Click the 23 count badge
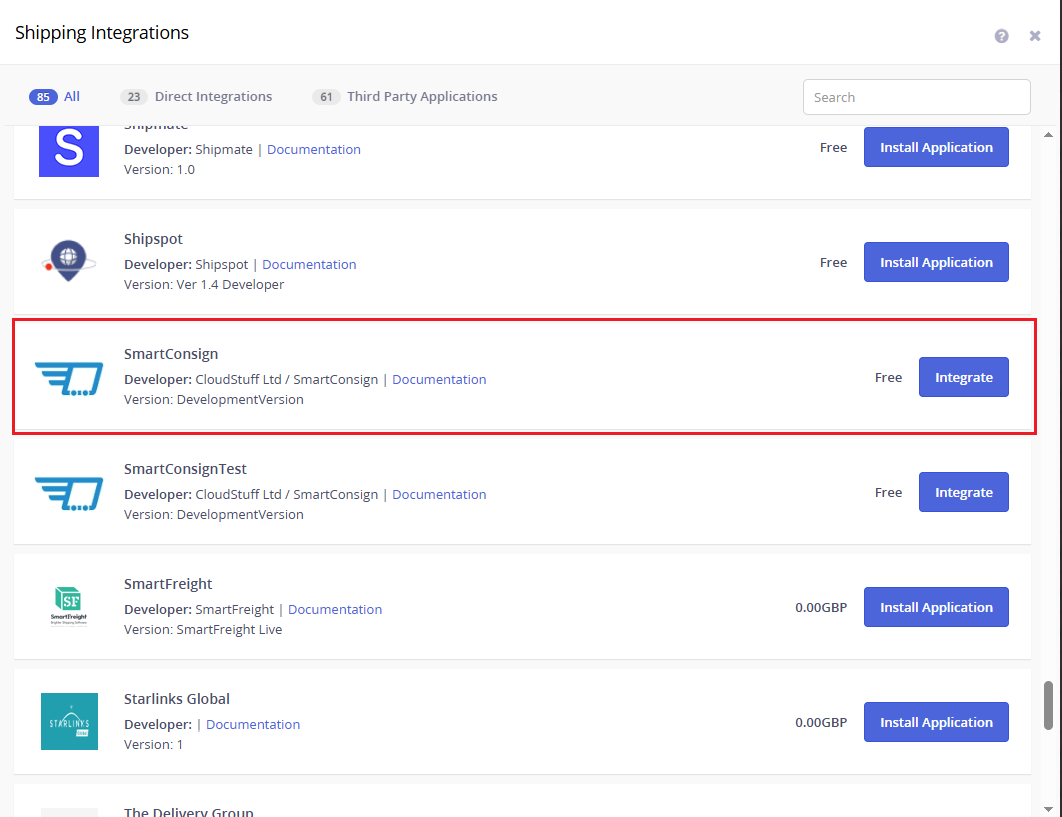1062x817 pixels. point(134,97)
